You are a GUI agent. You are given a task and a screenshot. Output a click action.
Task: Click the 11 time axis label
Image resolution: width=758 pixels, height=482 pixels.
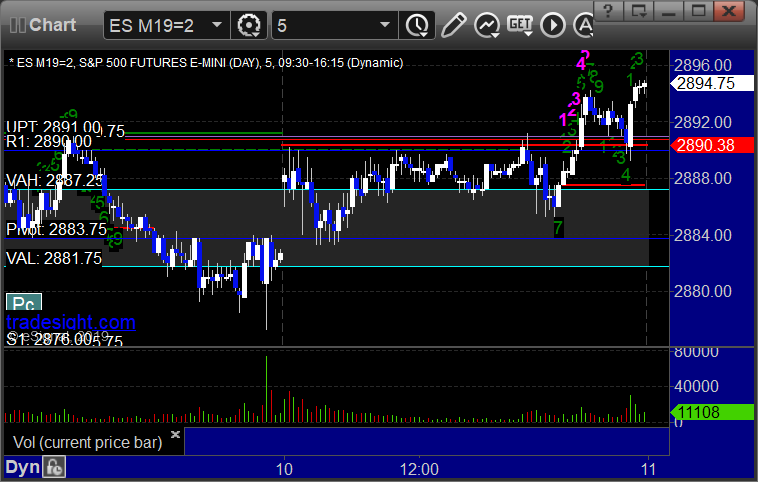tap(648, 469)
